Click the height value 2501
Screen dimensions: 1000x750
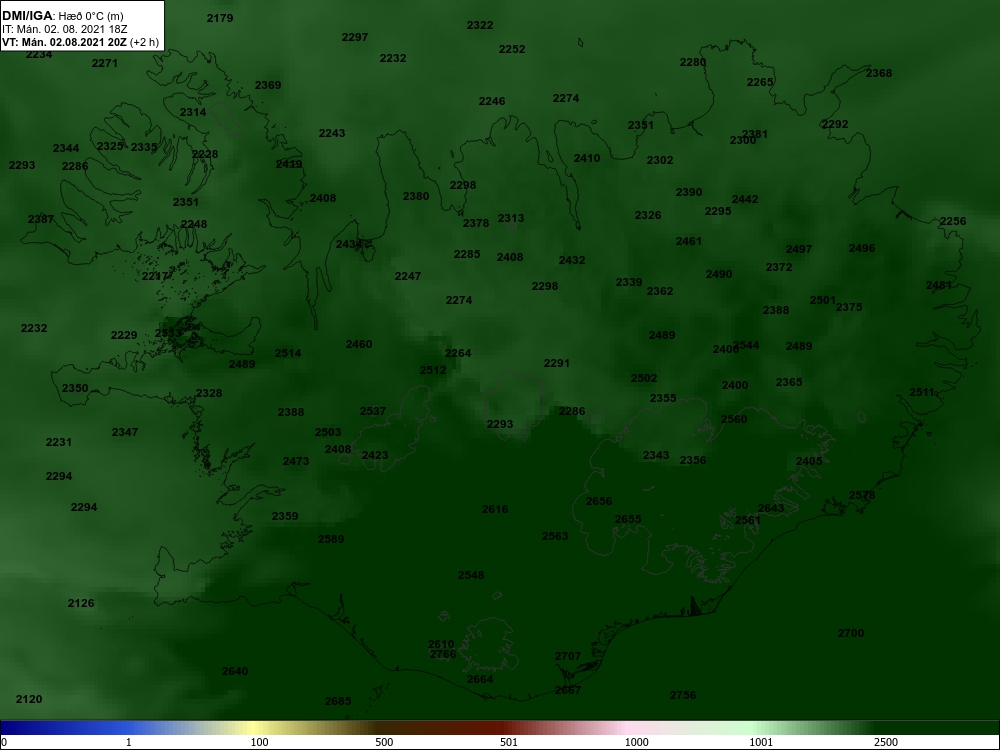(x=823, y=300)
